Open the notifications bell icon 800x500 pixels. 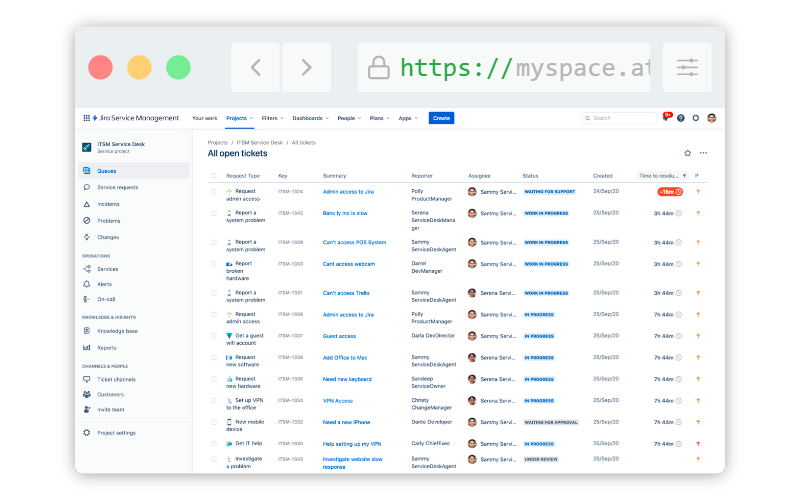coord(666,117)
